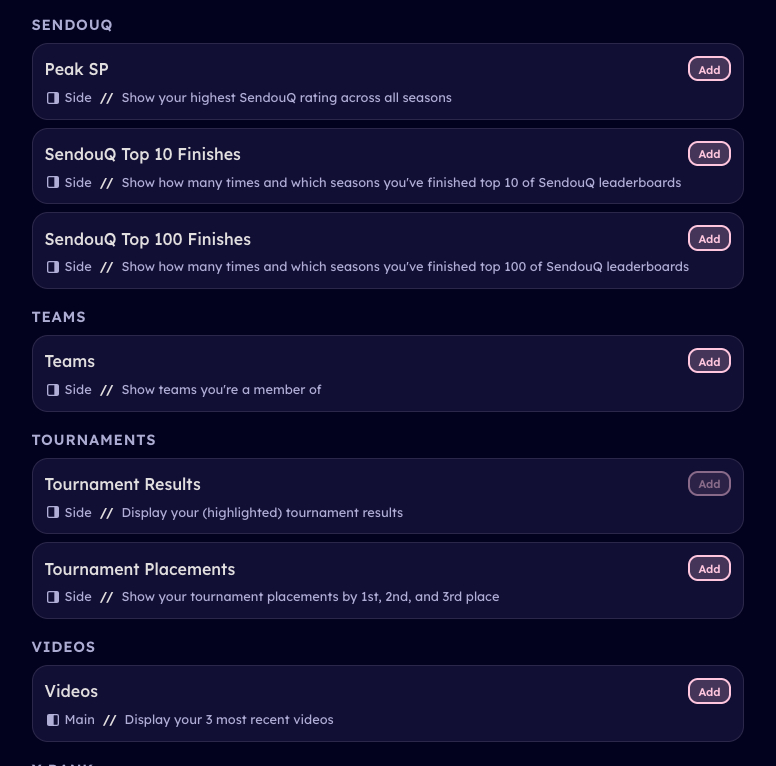Click the Main layout icon under Videos

pyautogui.click(x=53, y=720)
